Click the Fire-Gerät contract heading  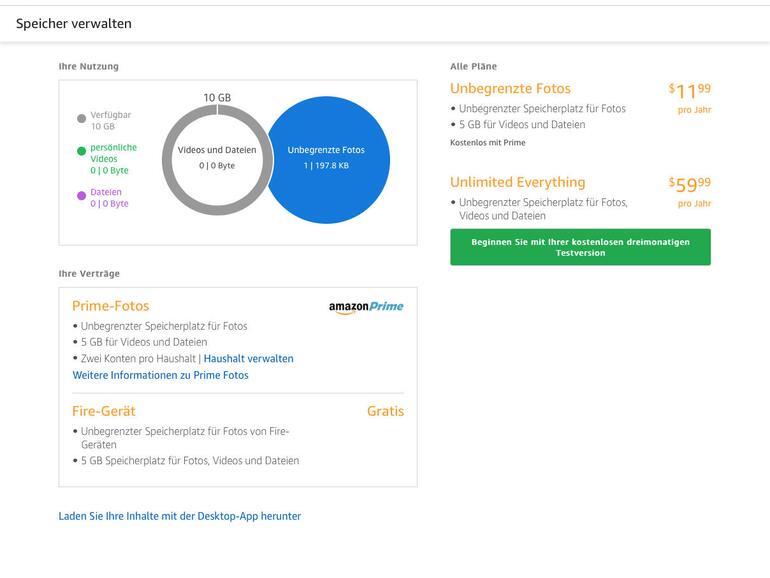click(x=104, y=411)
